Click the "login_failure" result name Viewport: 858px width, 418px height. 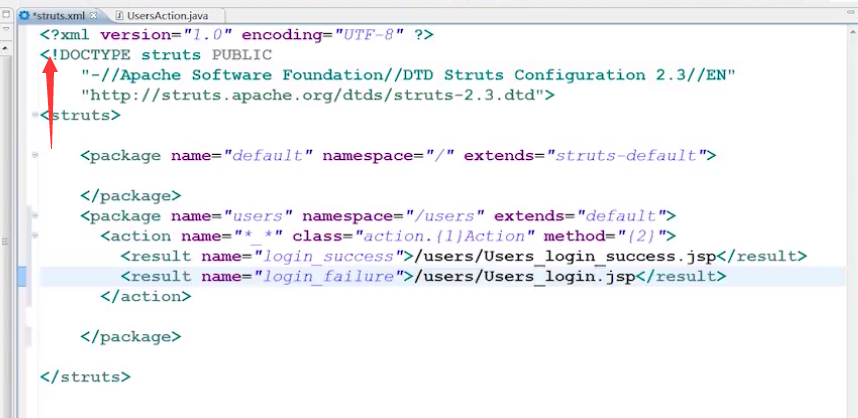click(x=328, y=276)
